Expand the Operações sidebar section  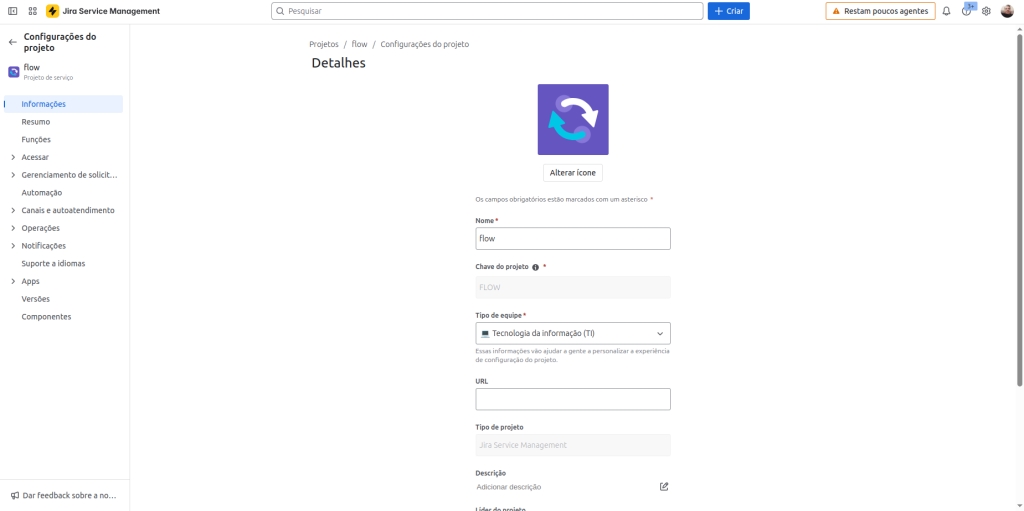[13, 228]
